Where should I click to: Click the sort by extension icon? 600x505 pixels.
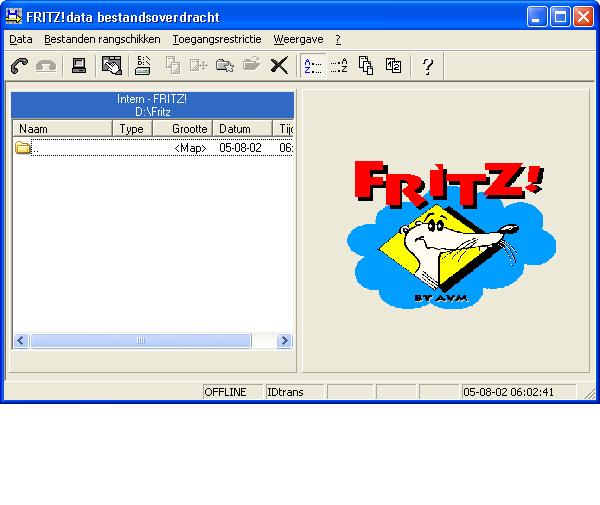point(339,66)
